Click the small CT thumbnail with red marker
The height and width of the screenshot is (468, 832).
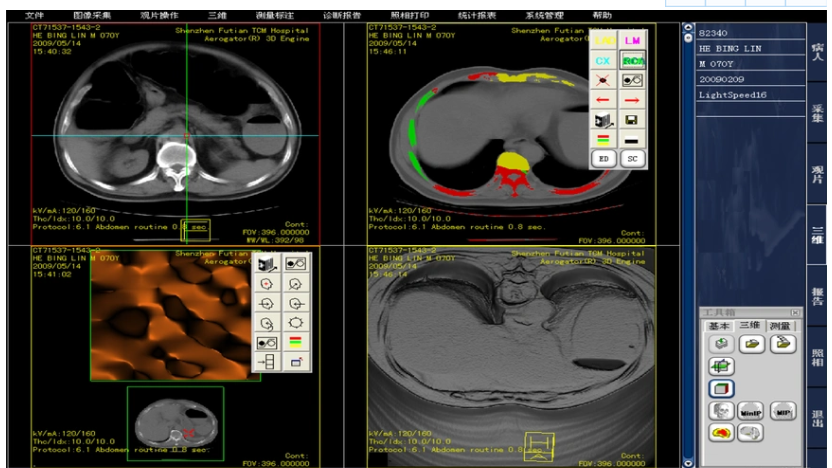[x=176, y=423]
